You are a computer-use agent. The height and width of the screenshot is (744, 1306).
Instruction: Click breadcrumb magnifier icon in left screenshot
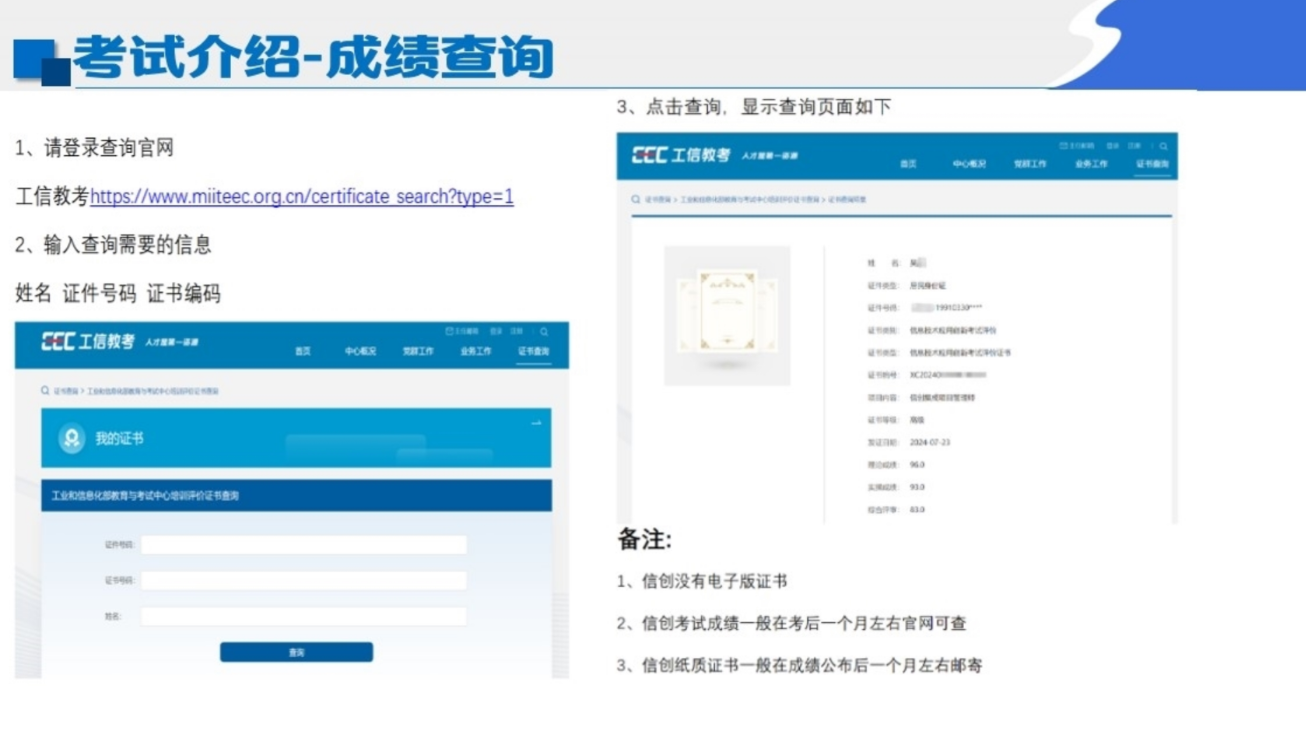[x=45, y=391]
